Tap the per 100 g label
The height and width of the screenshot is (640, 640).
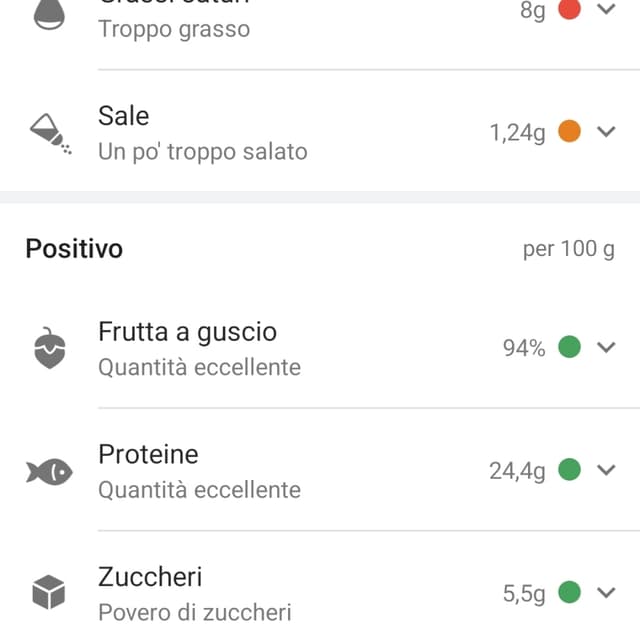569,249
